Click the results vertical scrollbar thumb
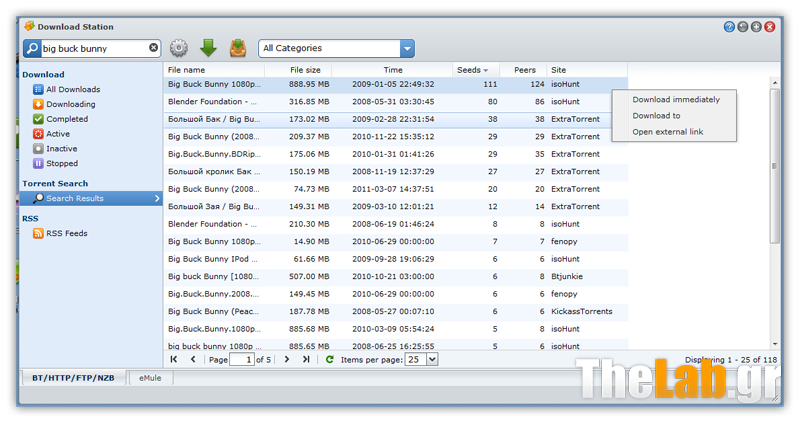 click(x=774, y=166)
